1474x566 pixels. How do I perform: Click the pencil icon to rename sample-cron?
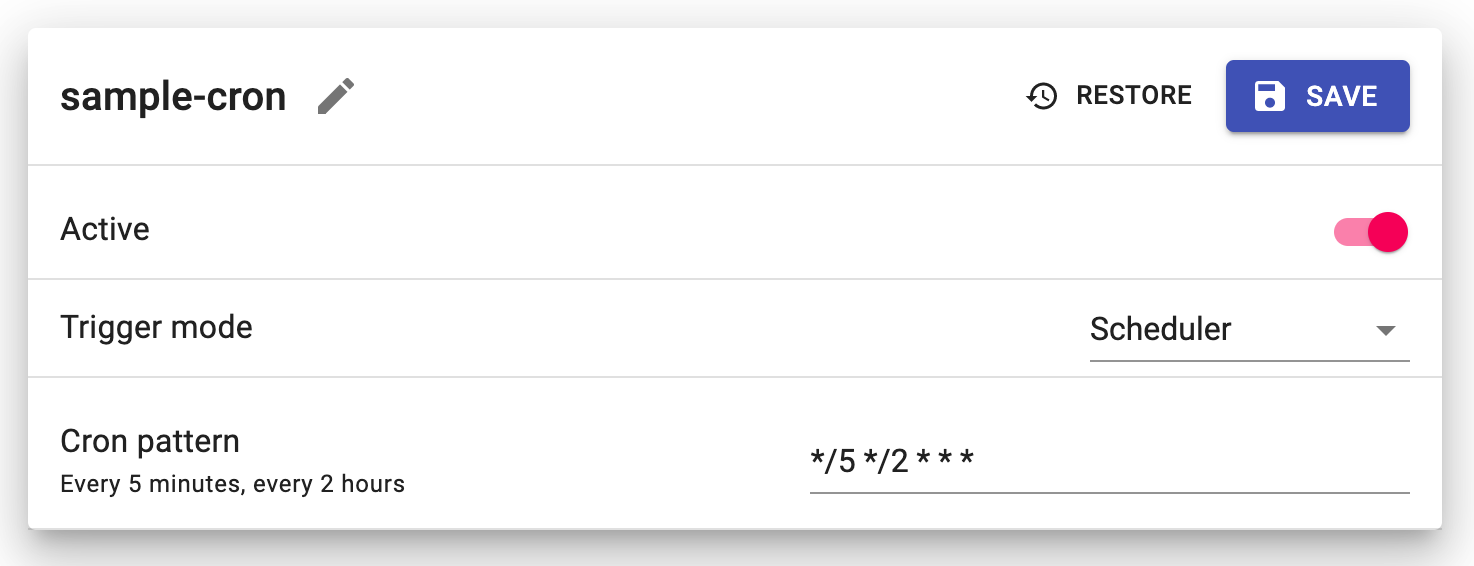(336, 97)
